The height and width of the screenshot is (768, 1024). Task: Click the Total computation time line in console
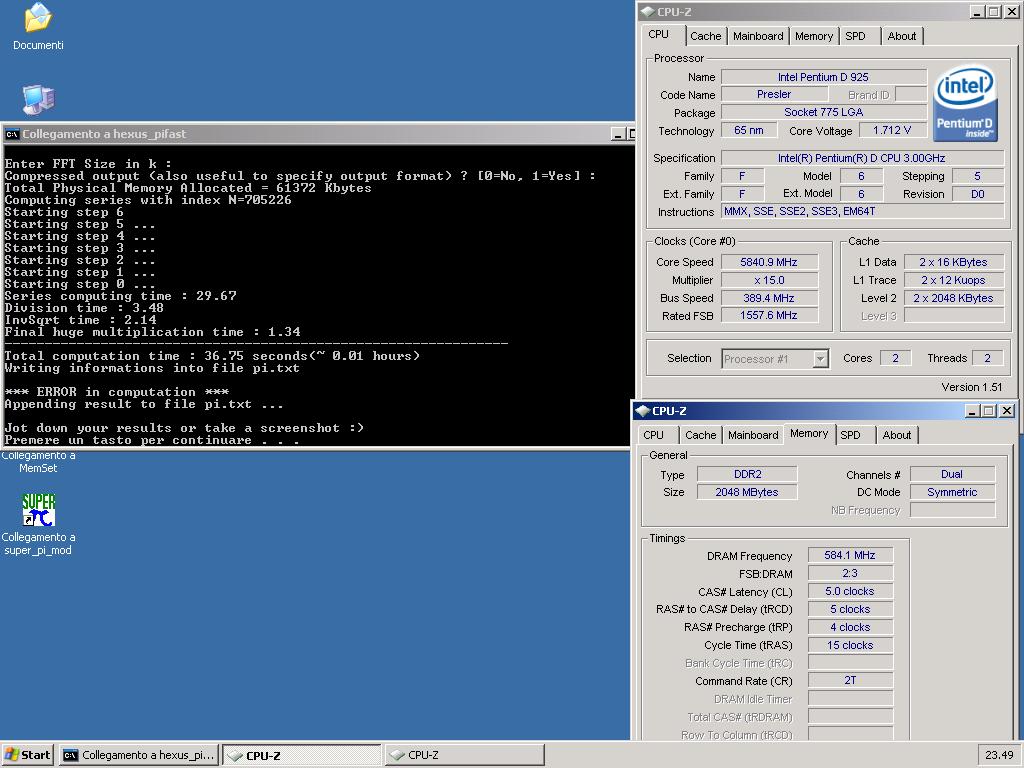[212, 356]
